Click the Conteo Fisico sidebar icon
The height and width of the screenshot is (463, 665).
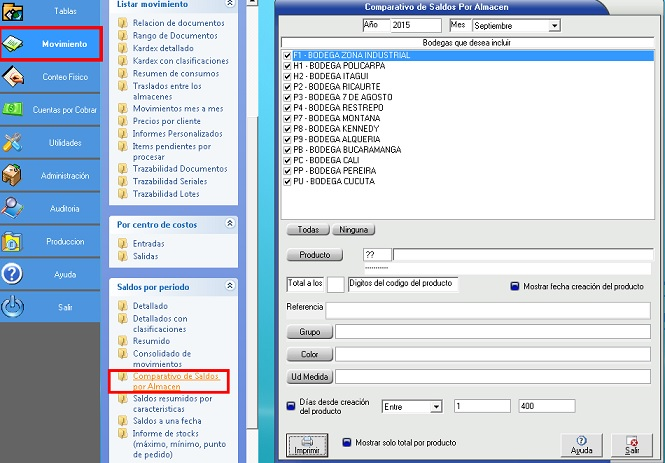(x=15, y=77)
